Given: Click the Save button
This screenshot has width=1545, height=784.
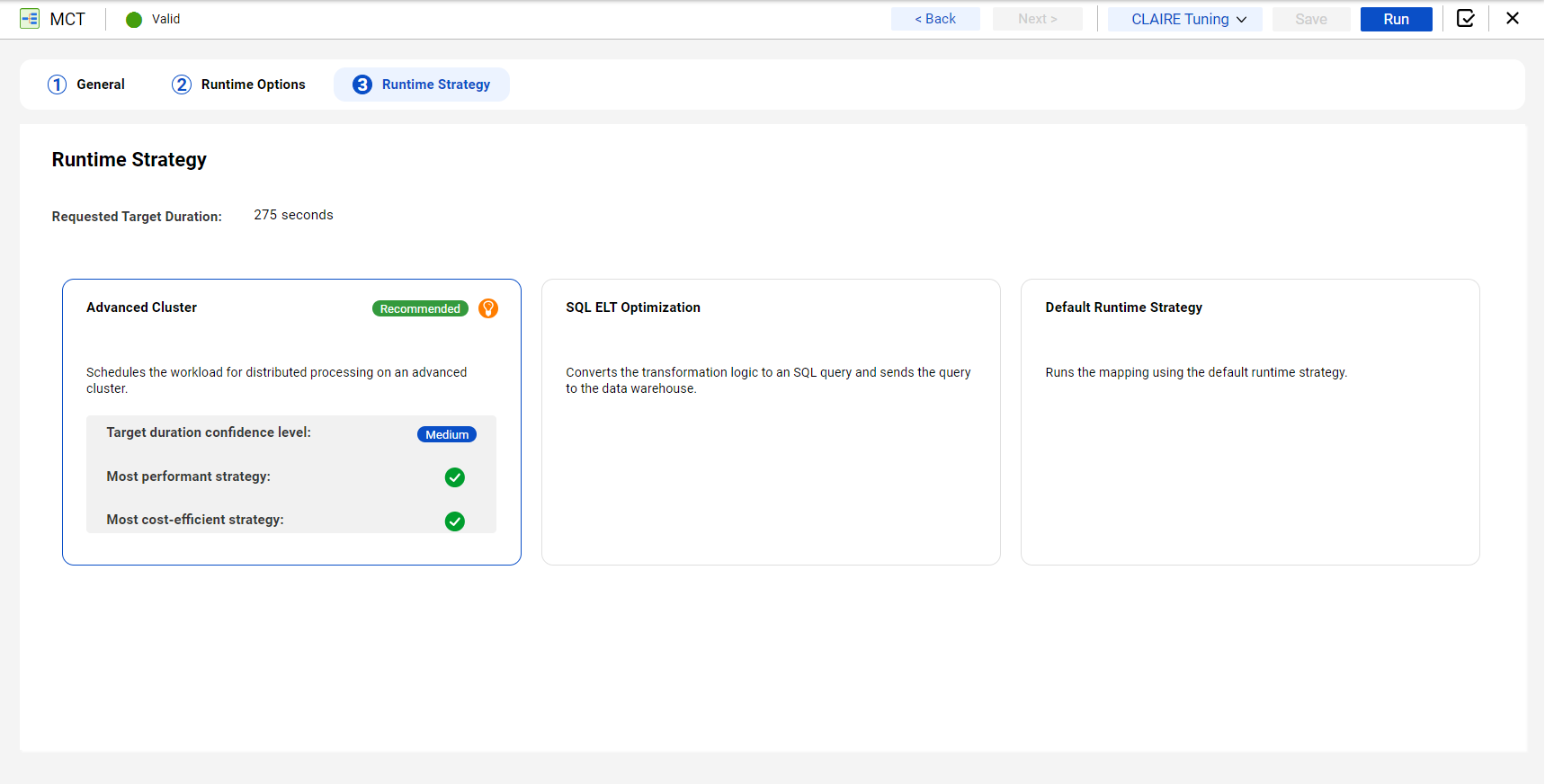Looking at the screenshot, I should pyautogui.click(x=1311, y=19).
